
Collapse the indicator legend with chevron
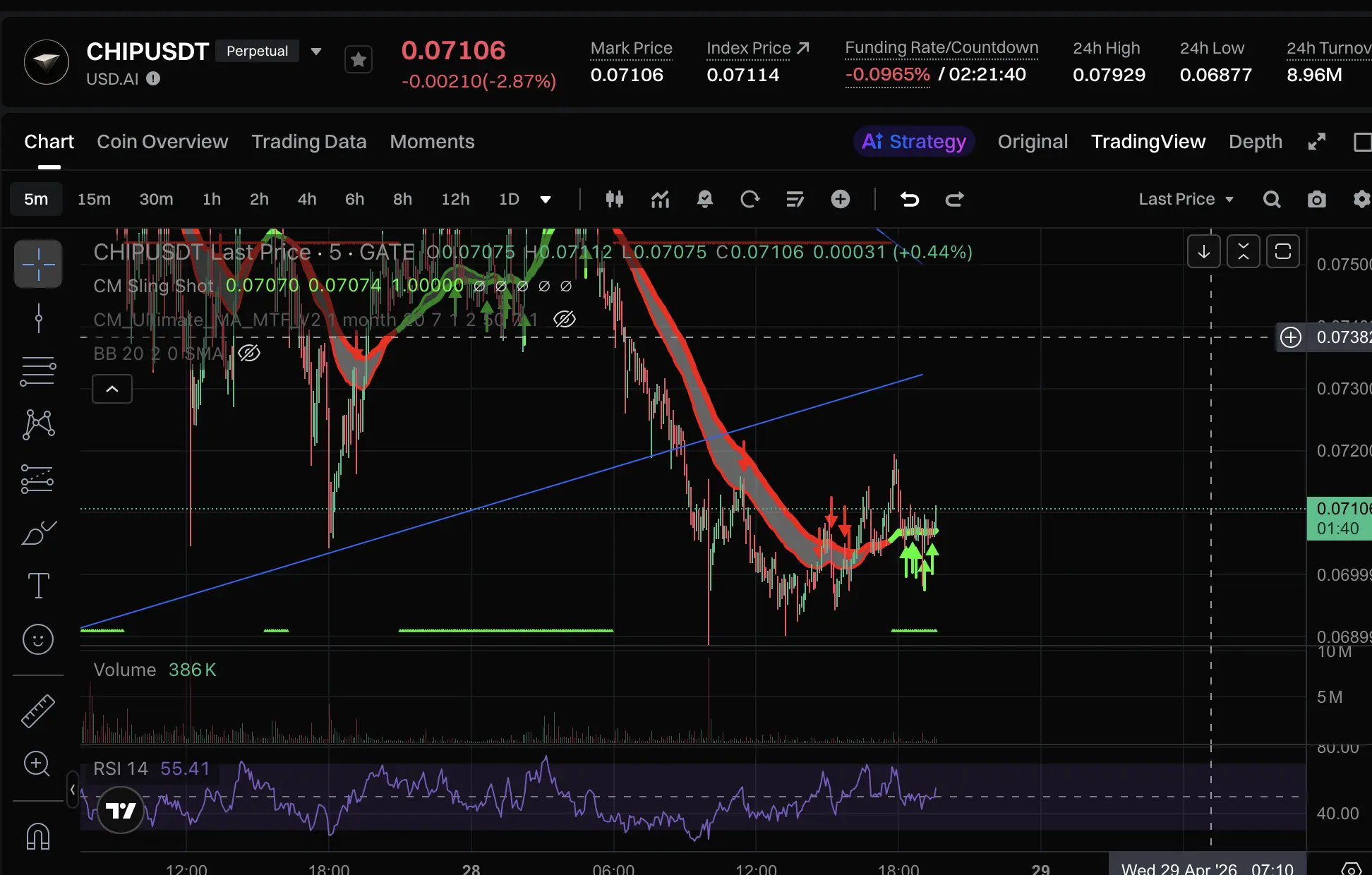click(x=112, y=389)
